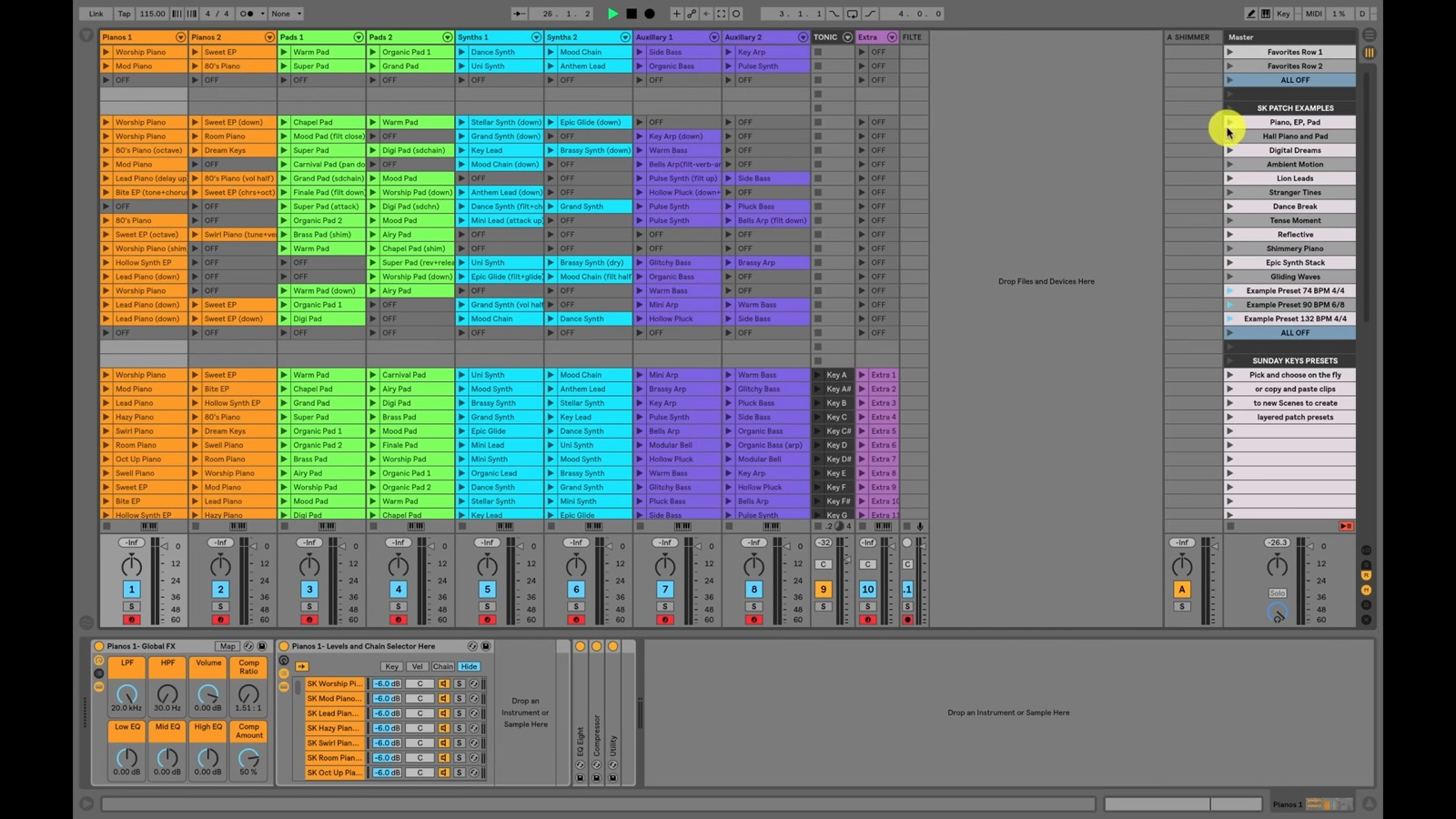Screen dimensions: 1456x819
Task: Toggle Key Map Mode switch
Action: 1283,14
